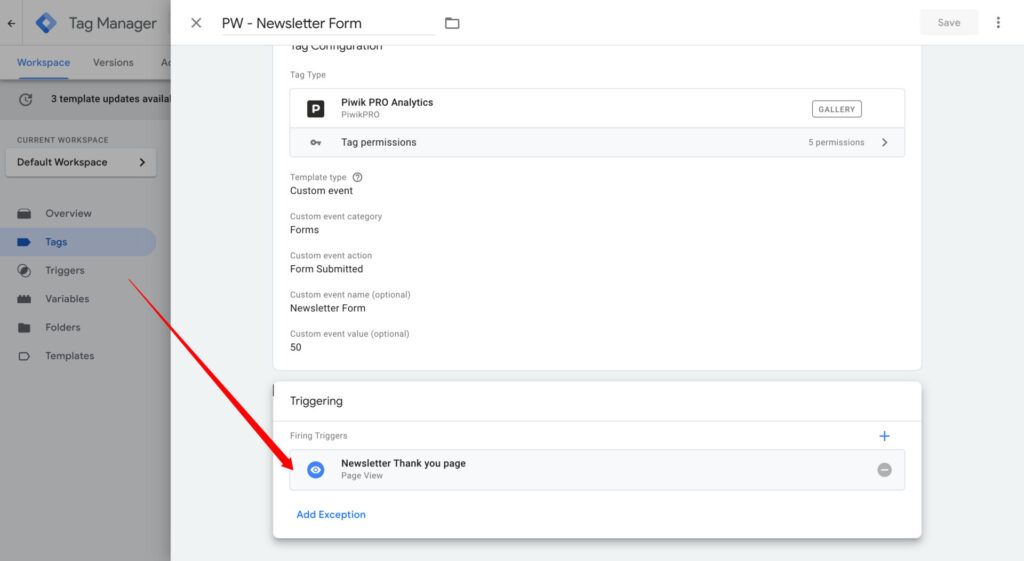The image size is (1024, 561).
Task: Switch to the Versions tab
Action: click(x=113, y=62)
